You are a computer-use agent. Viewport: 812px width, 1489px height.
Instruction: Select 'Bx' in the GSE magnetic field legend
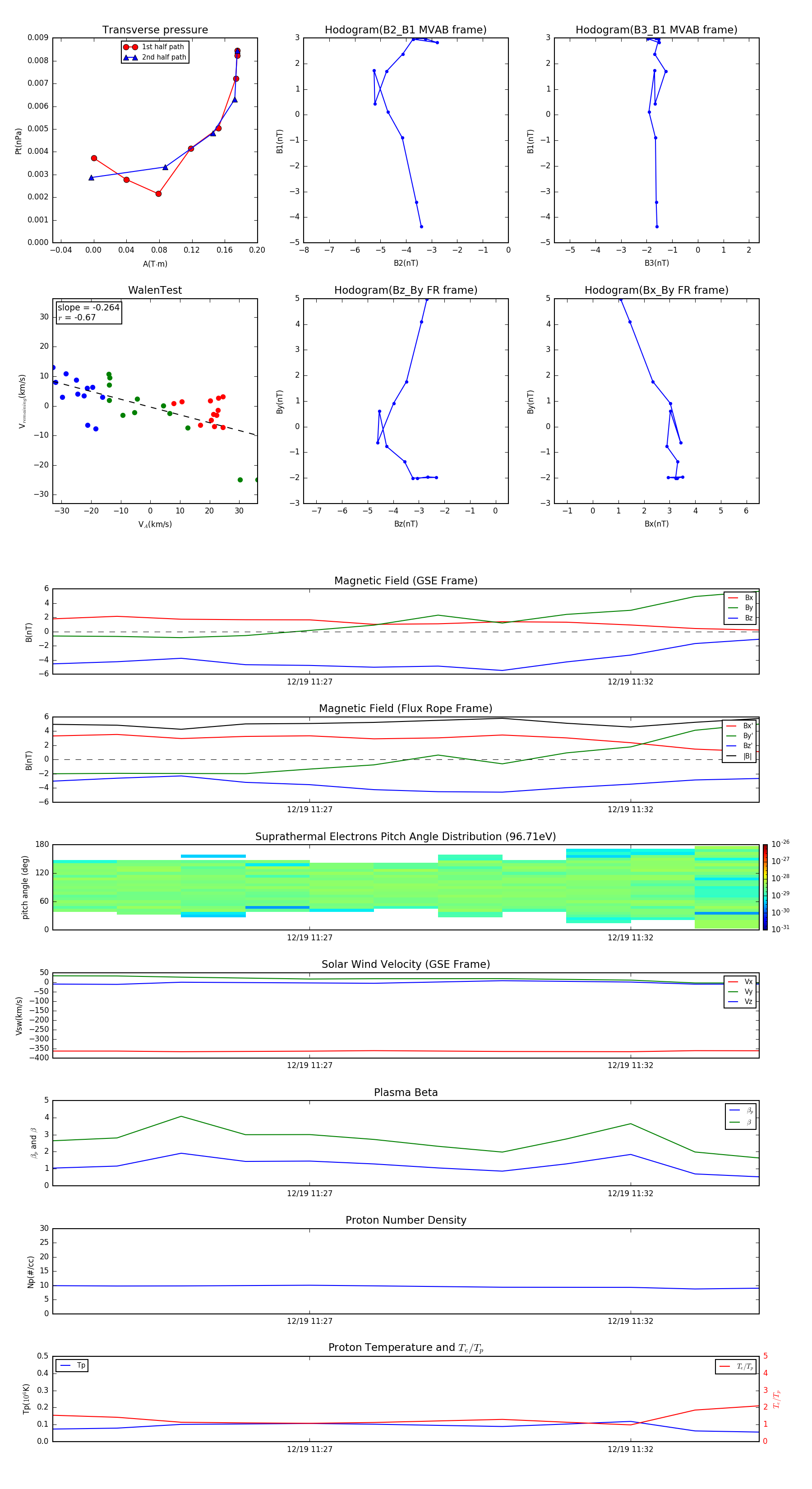(740, 598)
